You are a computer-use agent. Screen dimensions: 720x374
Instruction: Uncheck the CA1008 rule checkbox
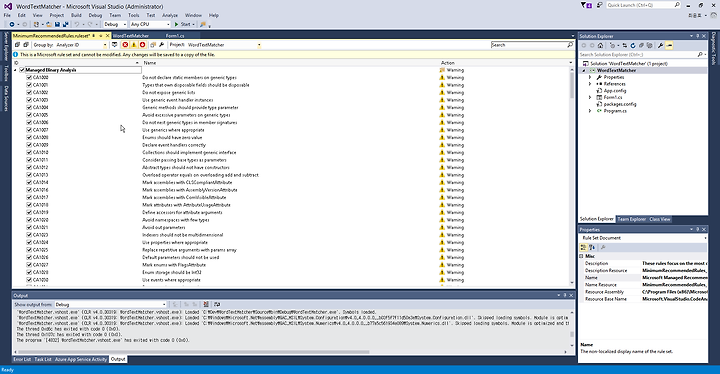click(x=29, y=137)
